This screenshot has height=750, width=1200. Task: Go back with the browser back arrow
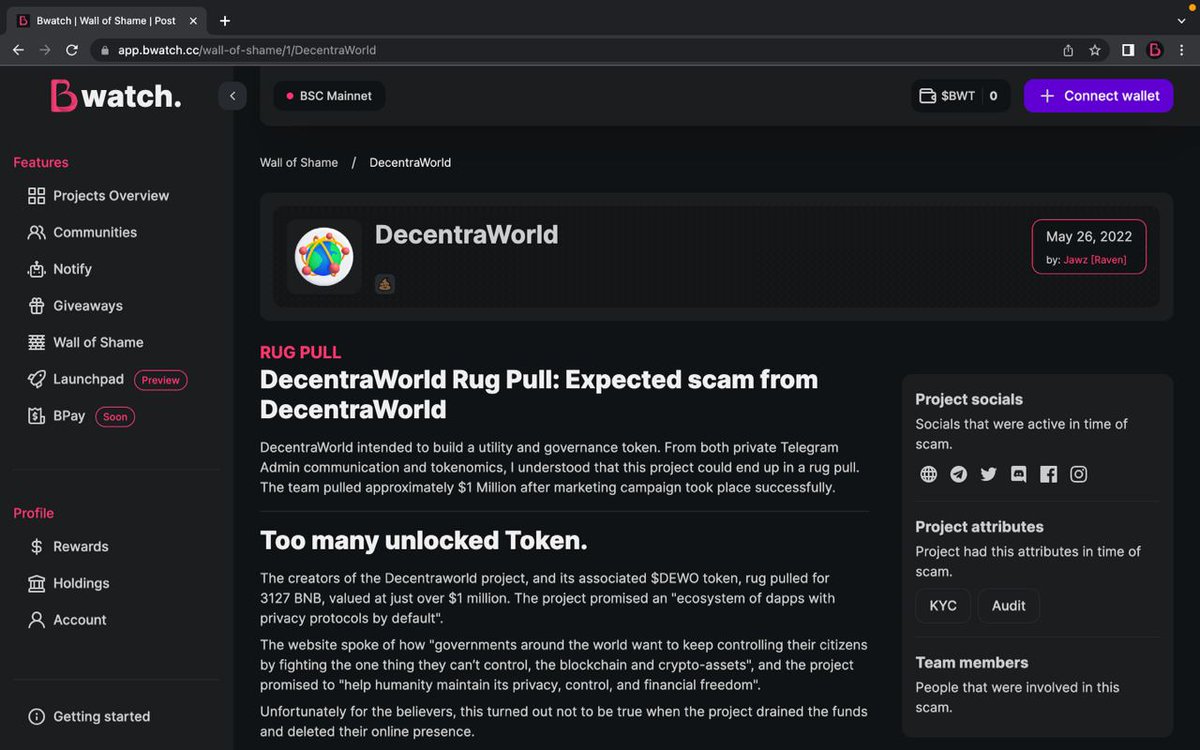18,50
